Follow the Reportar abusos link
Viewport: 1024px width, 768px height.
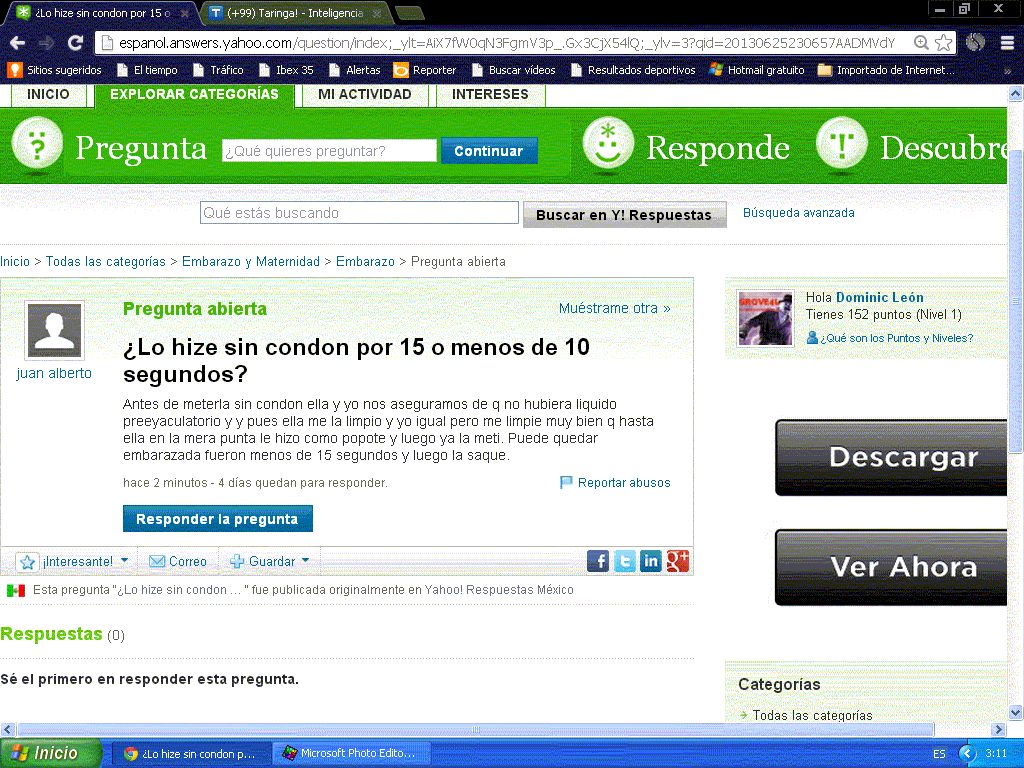pos(624,483)
